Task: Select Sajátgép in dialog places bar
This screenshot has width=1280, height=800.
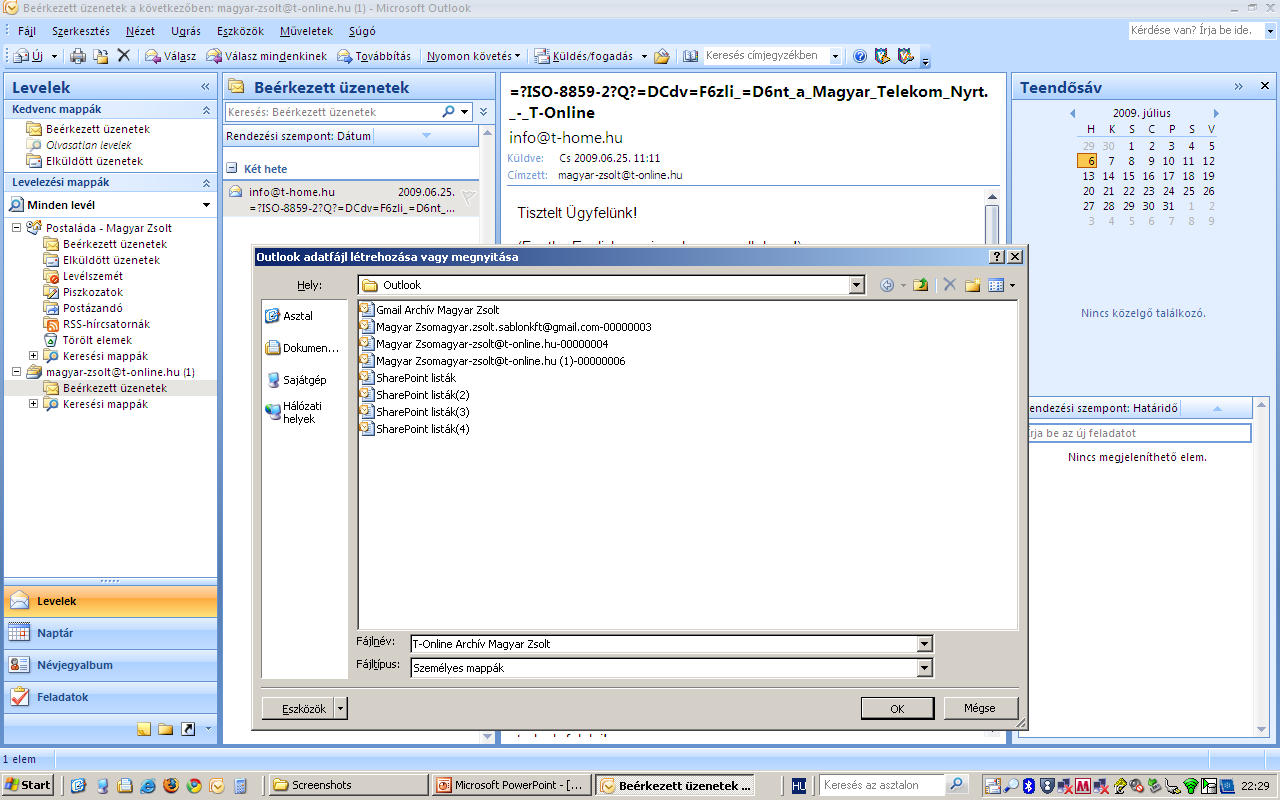Action: pos(297,380)
